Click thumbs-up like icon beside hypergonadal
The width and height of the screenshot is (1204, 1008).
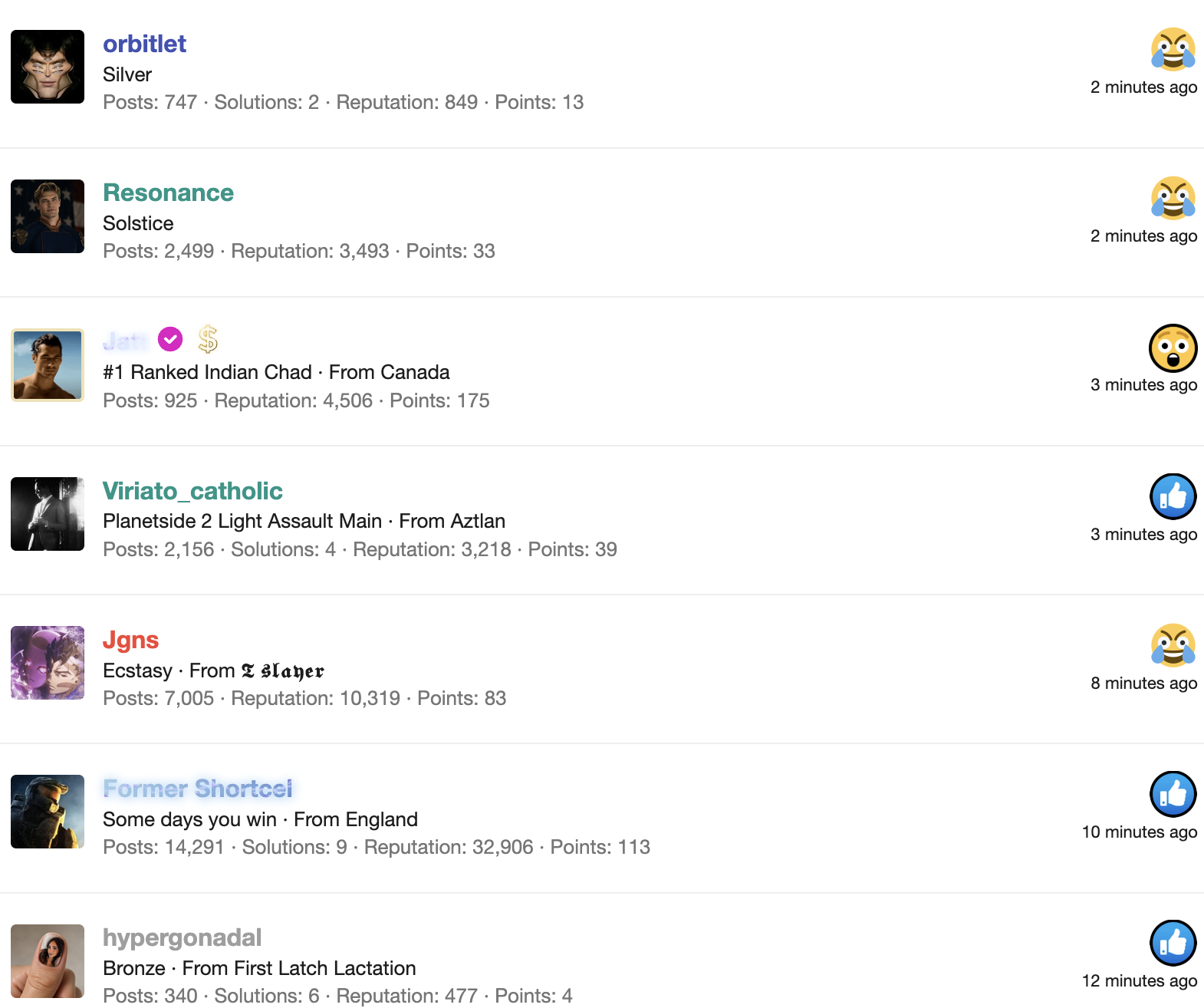tap(1173, 943)
